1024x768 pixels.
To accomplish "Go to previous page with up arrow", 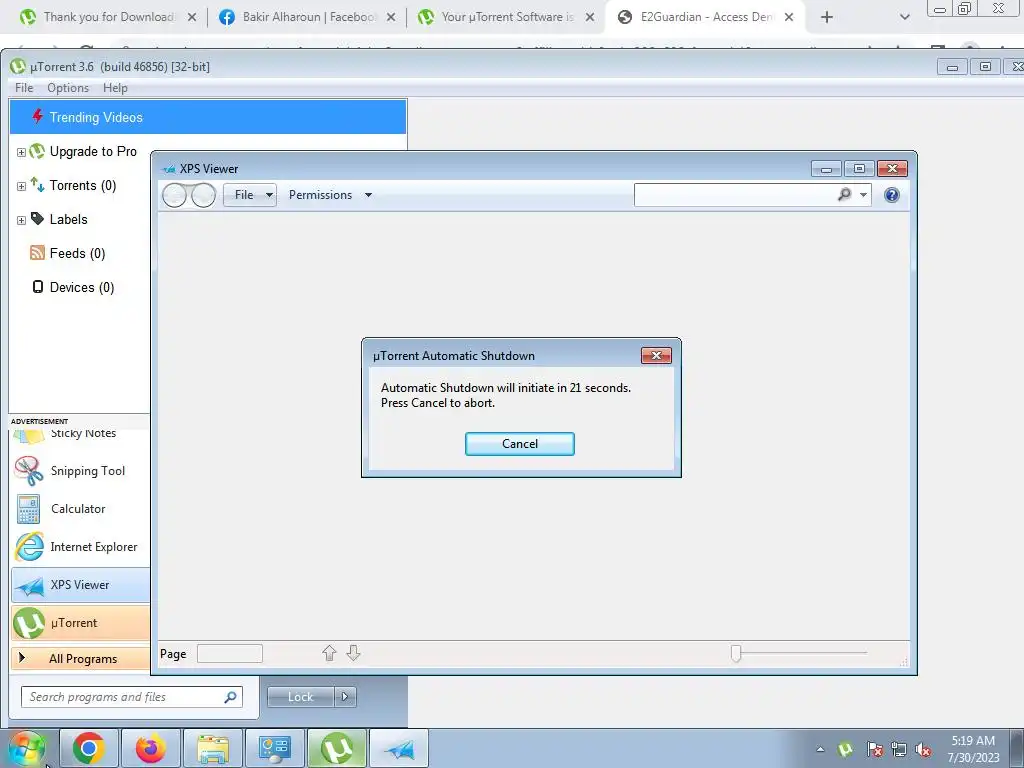I will click(x=329, y=652).
